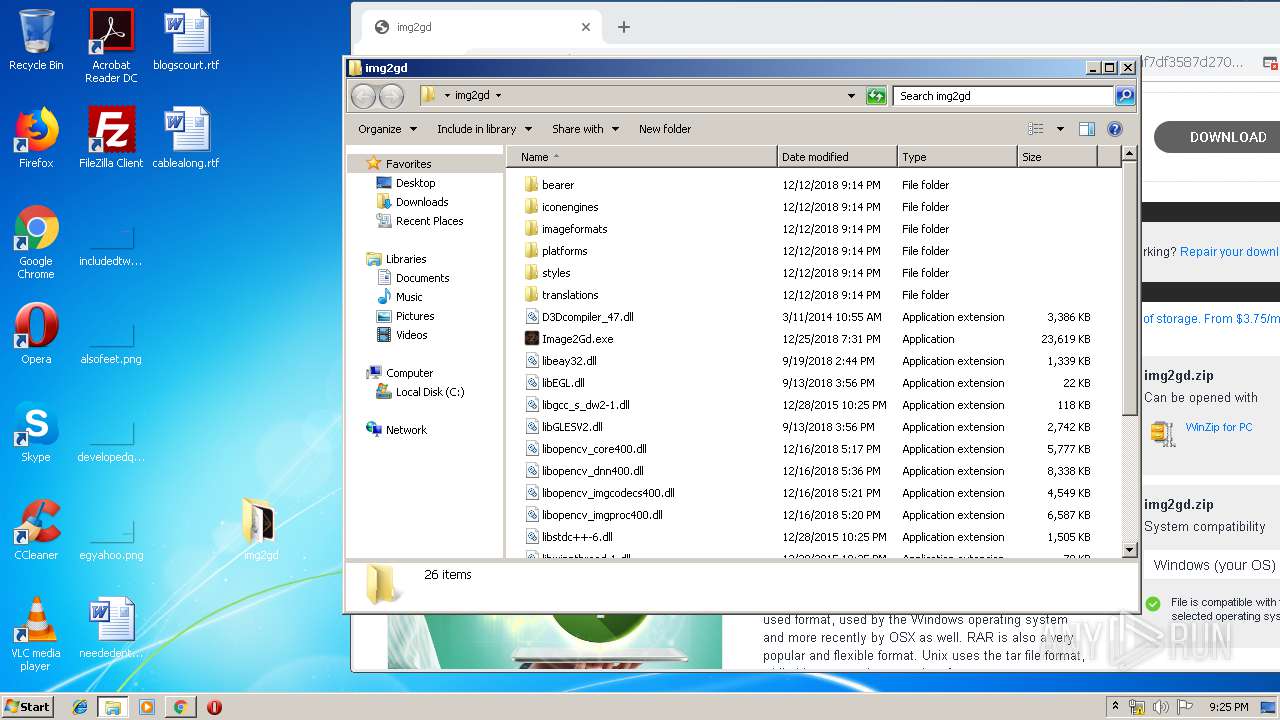Launch Acrobat Reader DC from desktop

coord(111,46)
